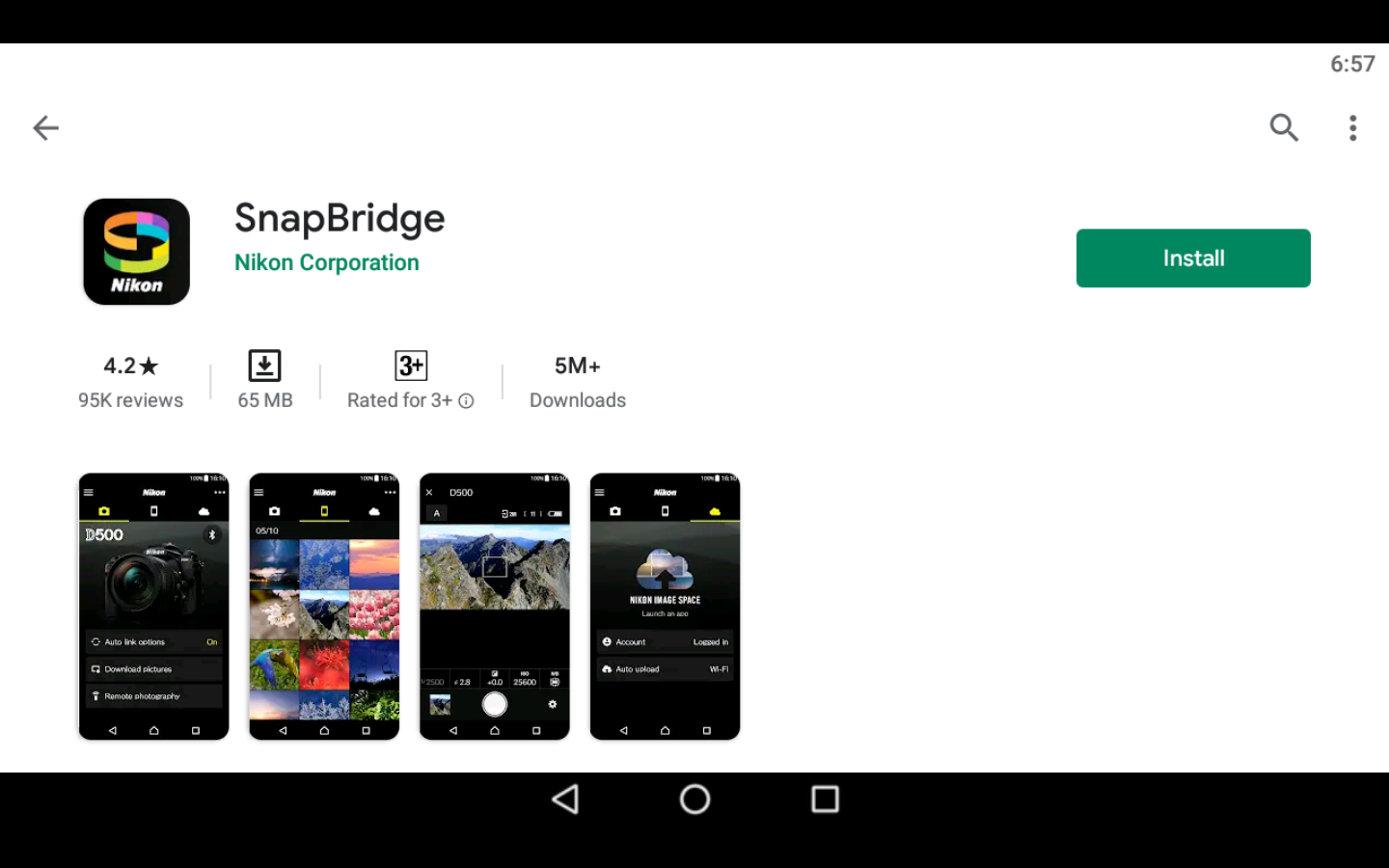Tap the 3+ content rating badge

(x=411, y=366)
